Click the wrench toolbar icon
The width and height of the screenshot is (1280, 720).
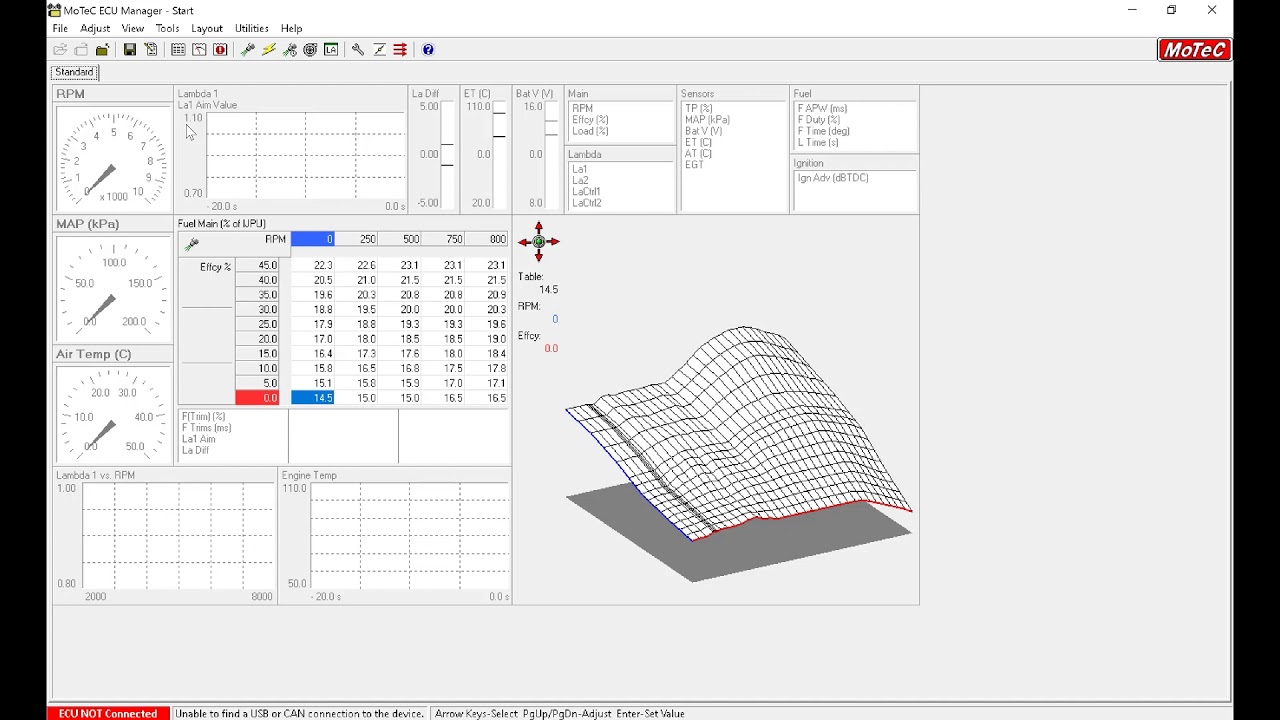(x=358, y=49)
